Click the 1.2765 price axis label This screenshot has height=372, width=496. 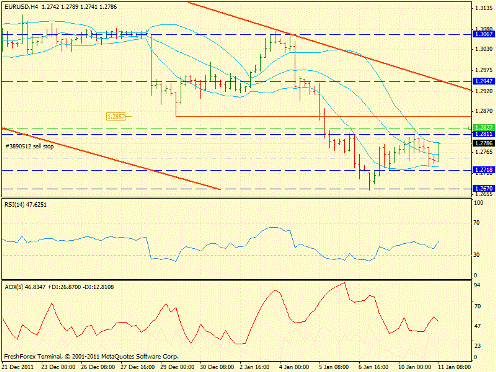[484, 152]
